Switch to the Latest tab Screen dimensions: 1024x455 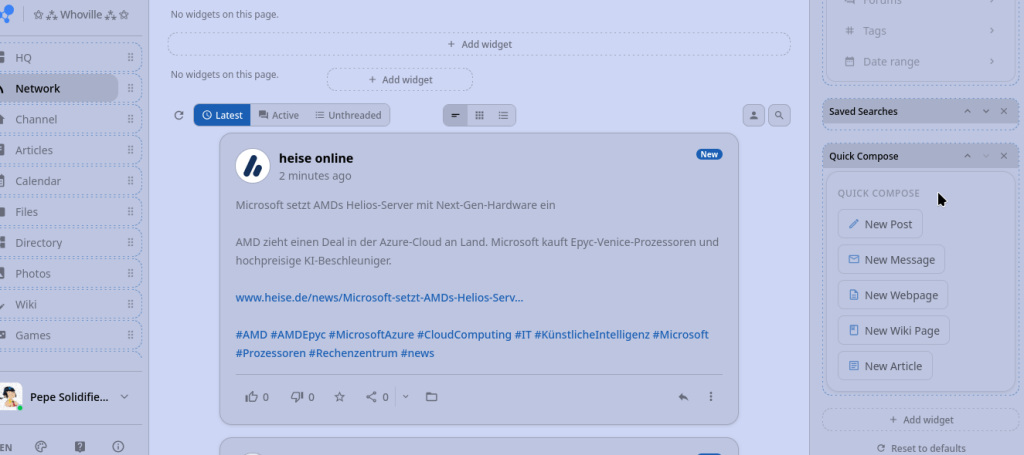(x=222, y=115)
